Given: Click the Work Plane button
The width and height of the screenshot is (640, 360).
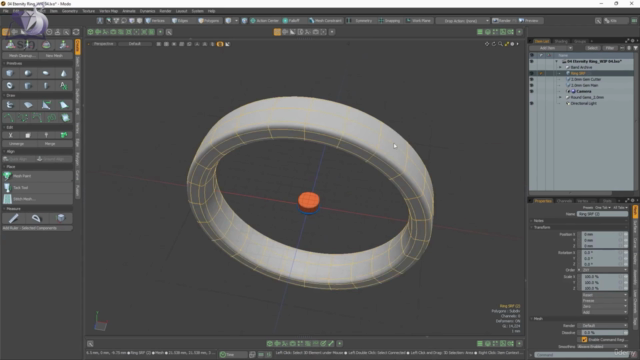Looking at the screenshot, I should tap(419, 20).
